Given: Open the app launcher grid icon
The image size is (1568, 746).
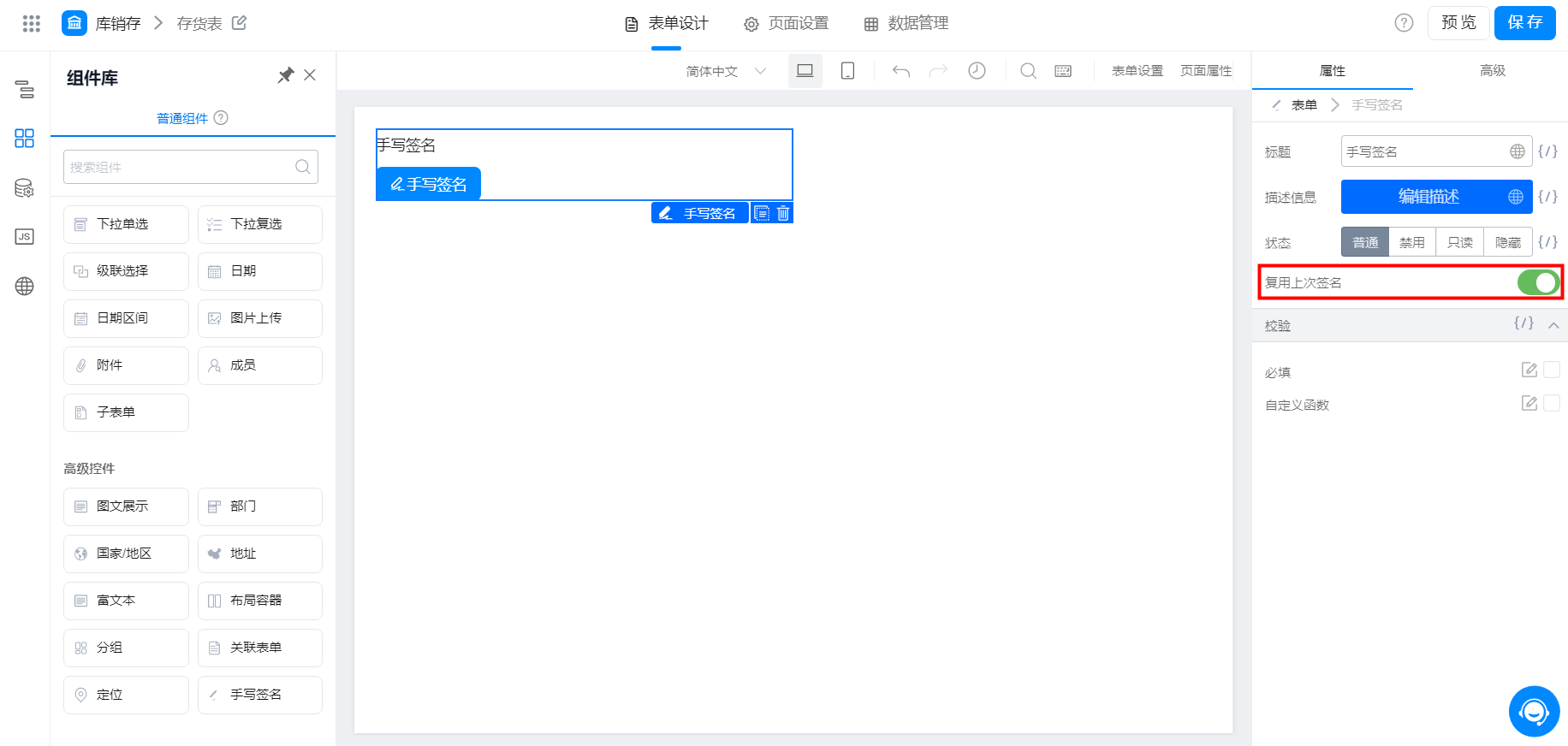Looking at the screenshot, I should [x=32, y=23].
